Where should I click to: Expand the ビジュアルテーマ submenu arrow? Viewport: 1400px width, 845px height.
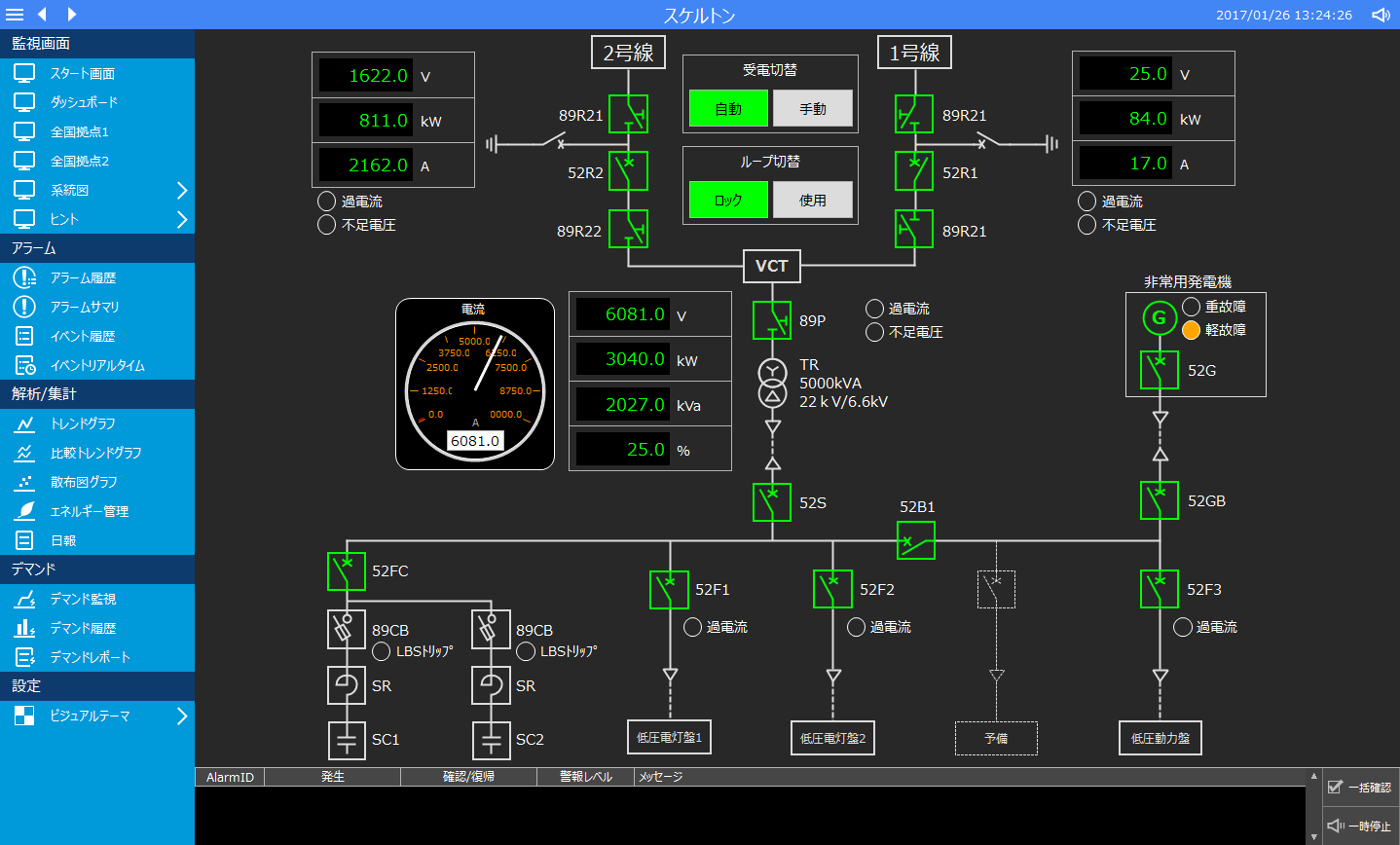181,716
